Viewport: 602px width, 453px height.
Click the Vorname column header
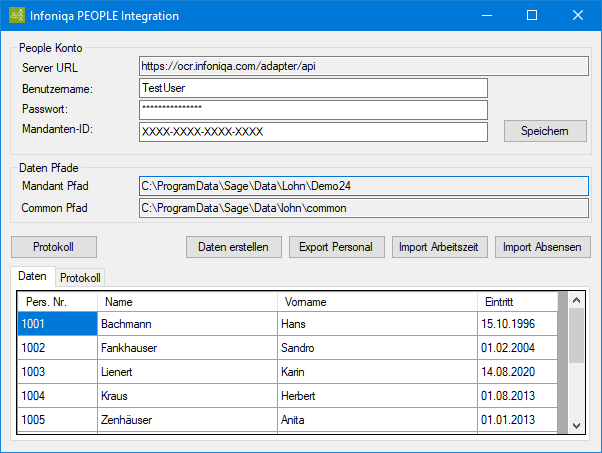click(377, 302)
